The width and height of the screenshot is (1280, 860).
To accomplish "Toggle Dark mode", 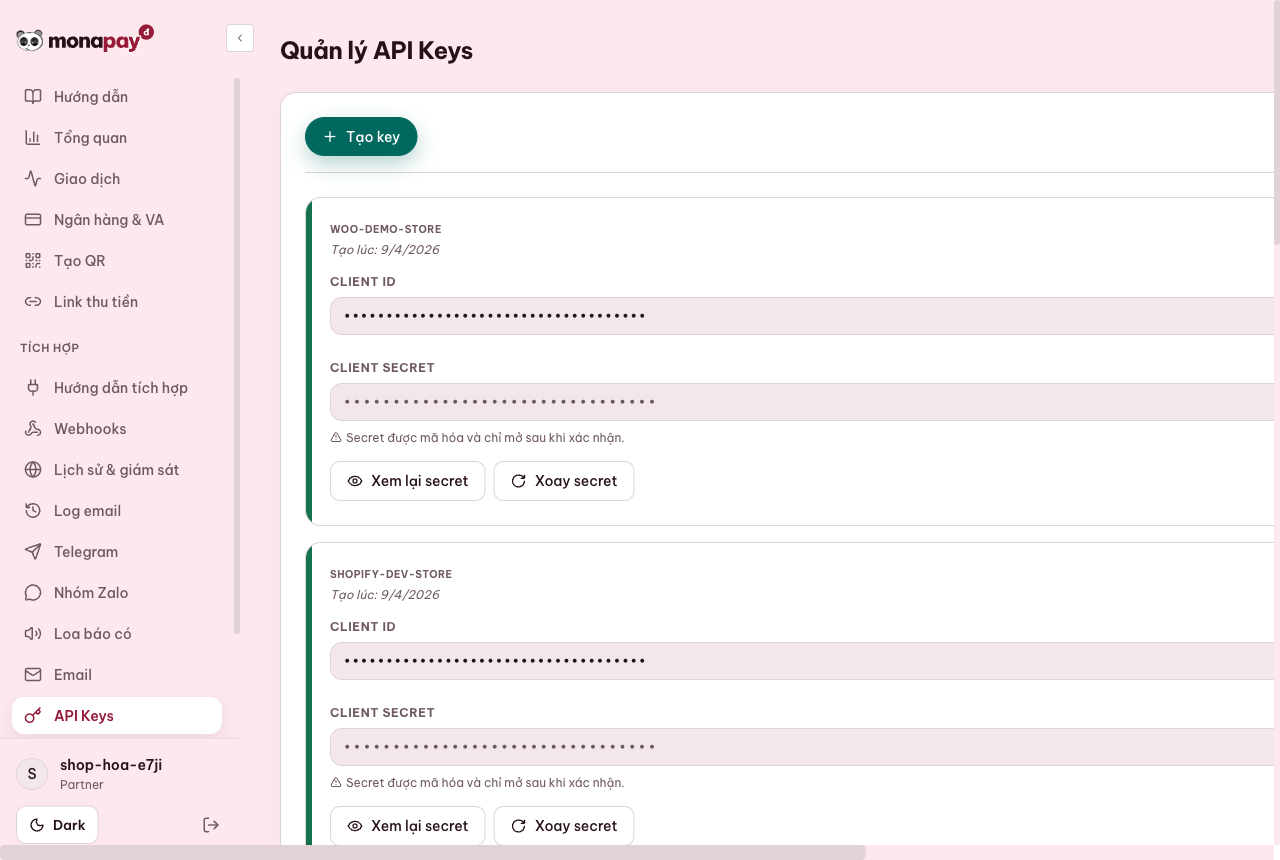I will [57, 825].
